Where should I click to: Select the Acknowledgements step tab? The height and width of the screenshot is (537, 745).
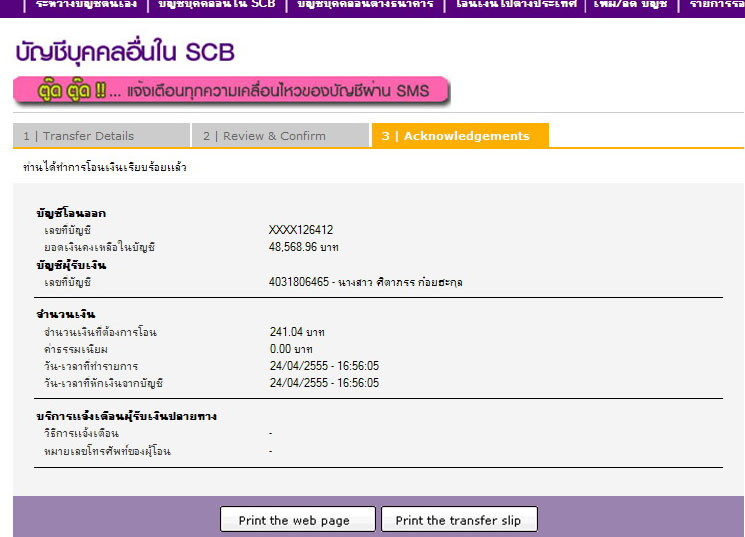coord(460,136)
